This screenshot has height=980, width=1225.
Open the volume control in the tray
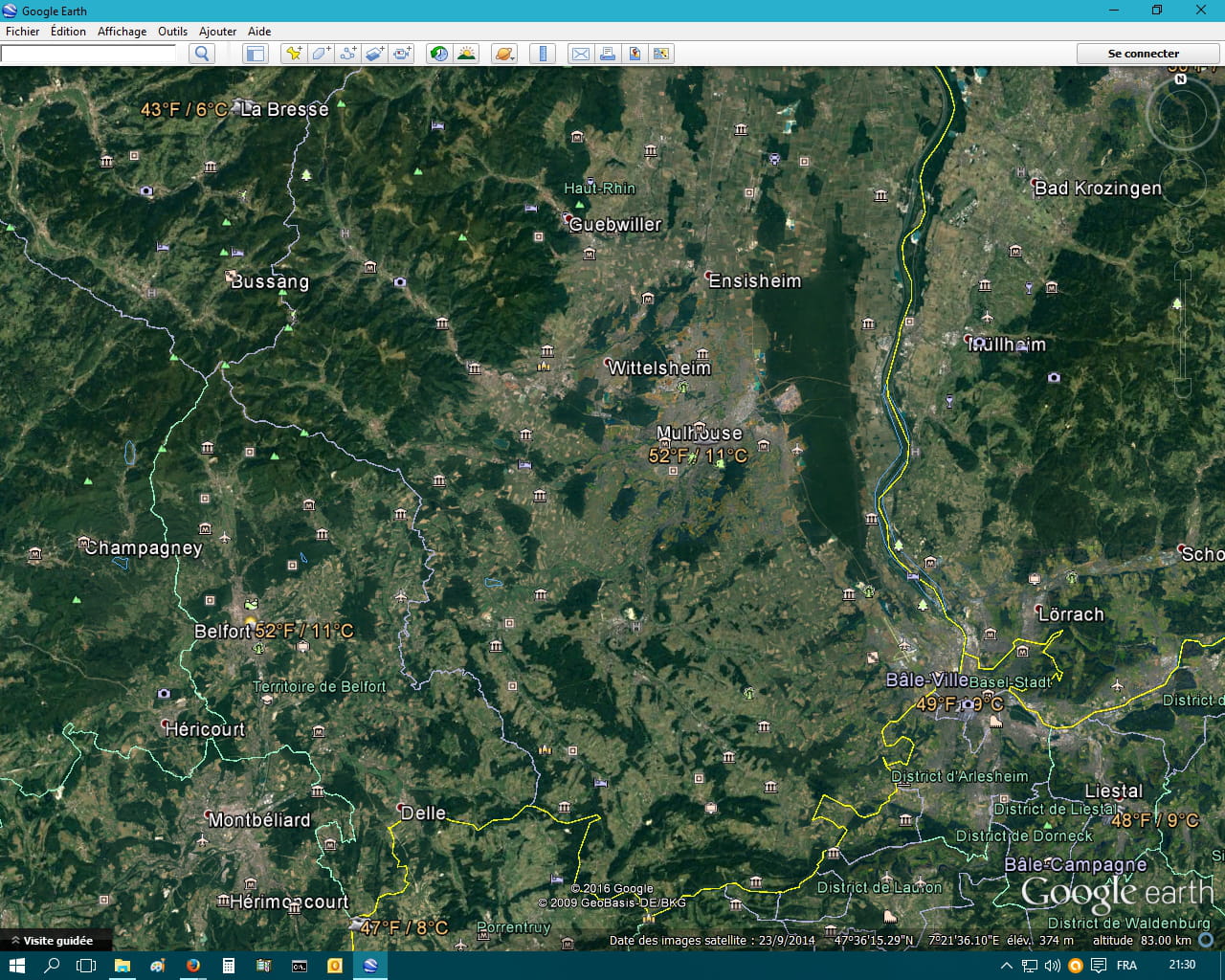pyautogui.click(x=1052, y=966)
